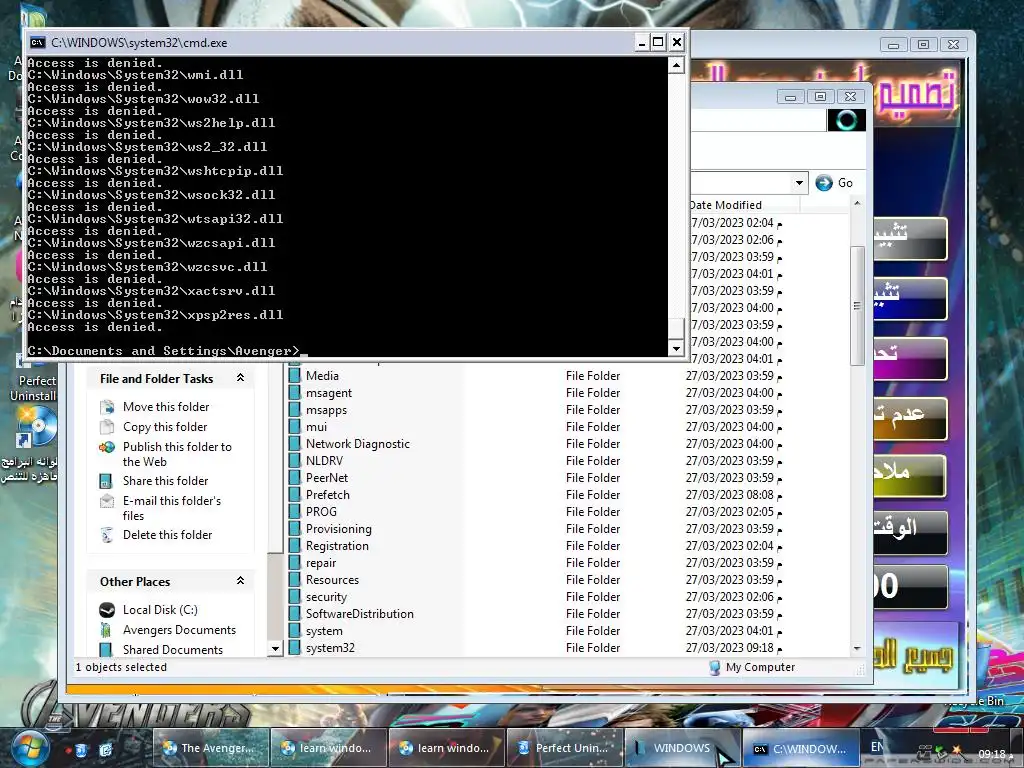Click the Move this folder icon
The height and width of the screenshot is (768, 1024).
(106, 407)
